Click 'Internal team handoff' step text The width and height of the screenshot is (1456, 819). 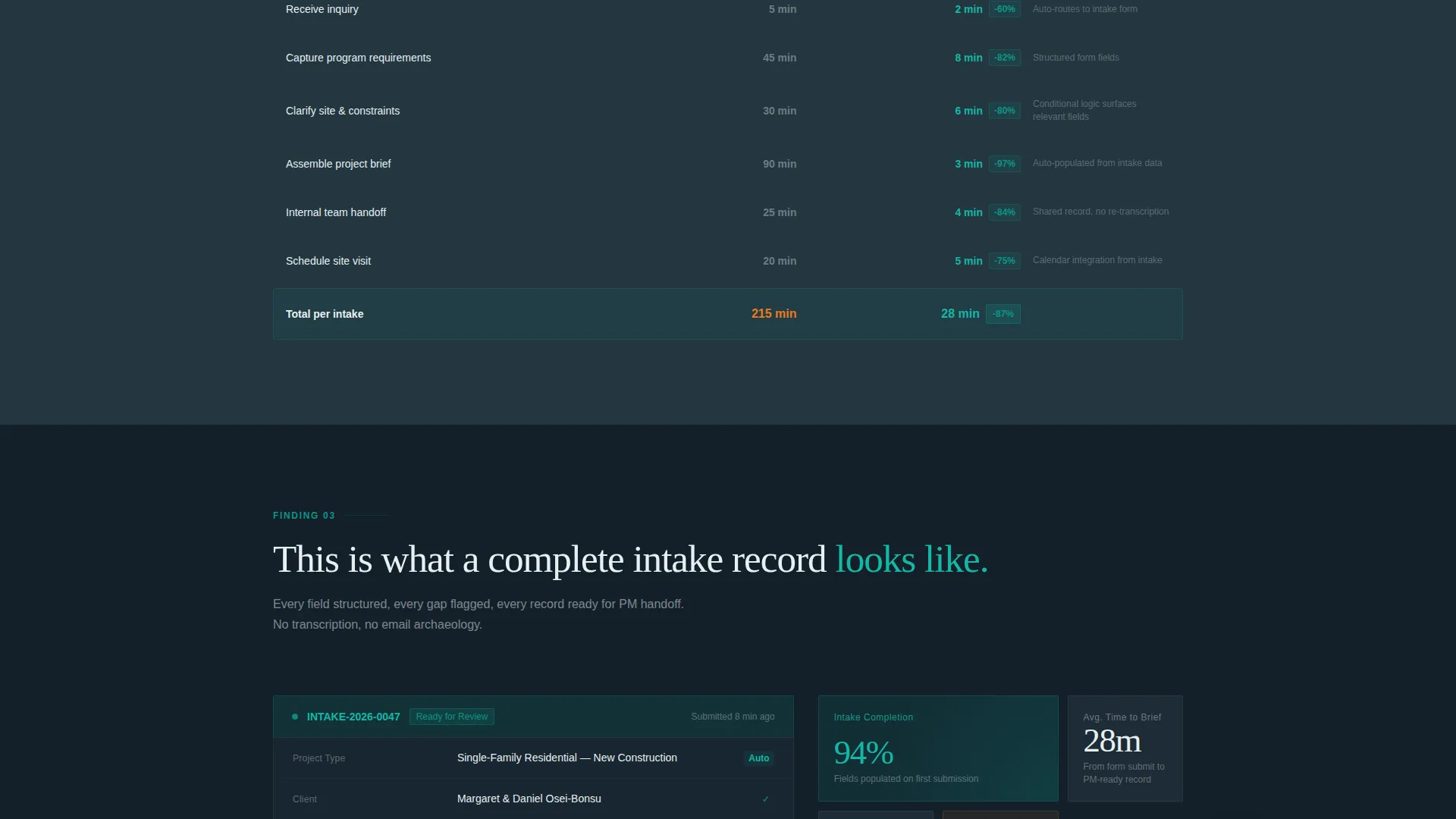(x=336, y=212)
